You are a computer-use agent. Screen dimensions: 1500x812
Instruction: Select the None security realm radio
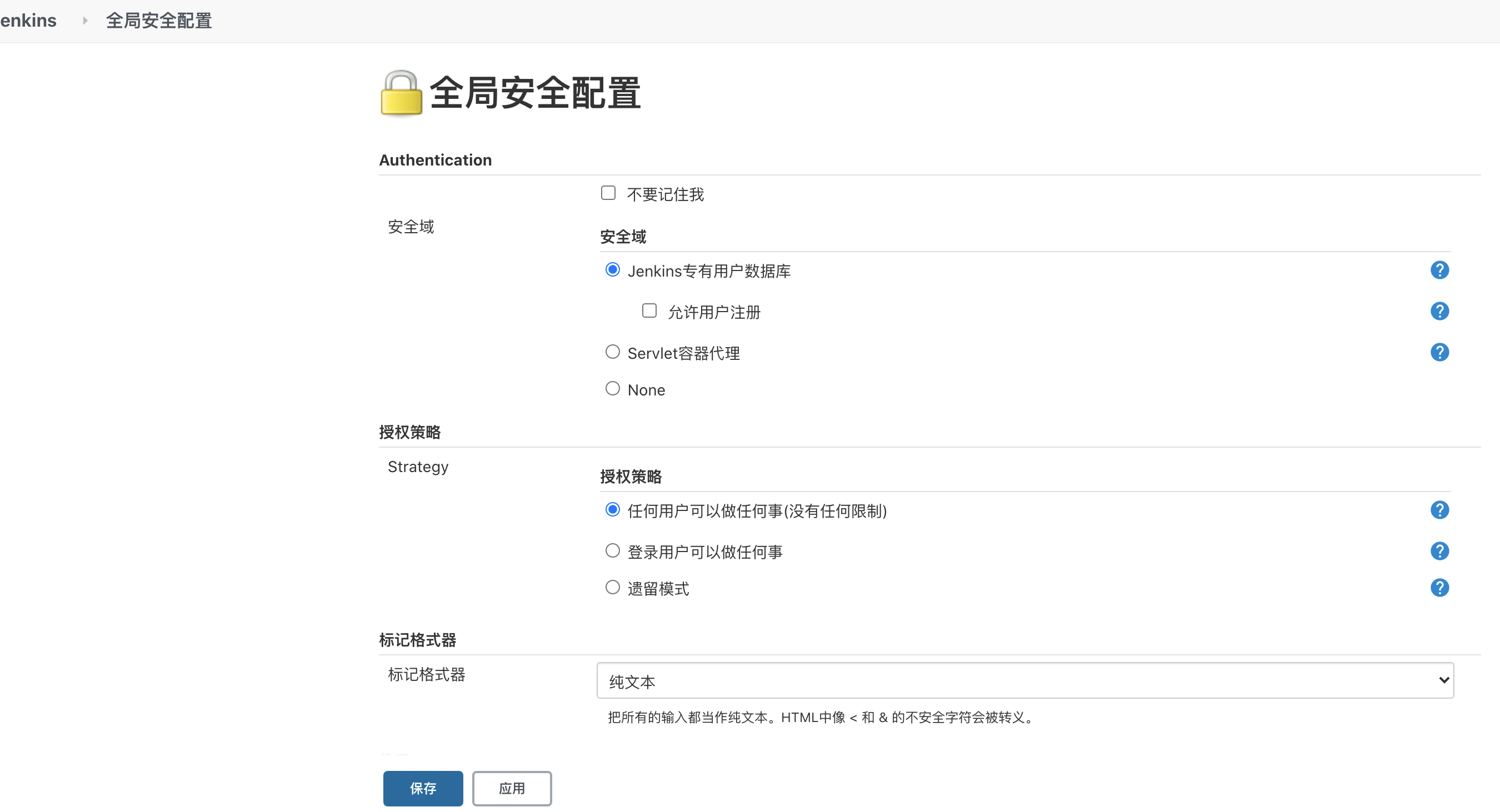pyautogui.click(x=612, y=389)
